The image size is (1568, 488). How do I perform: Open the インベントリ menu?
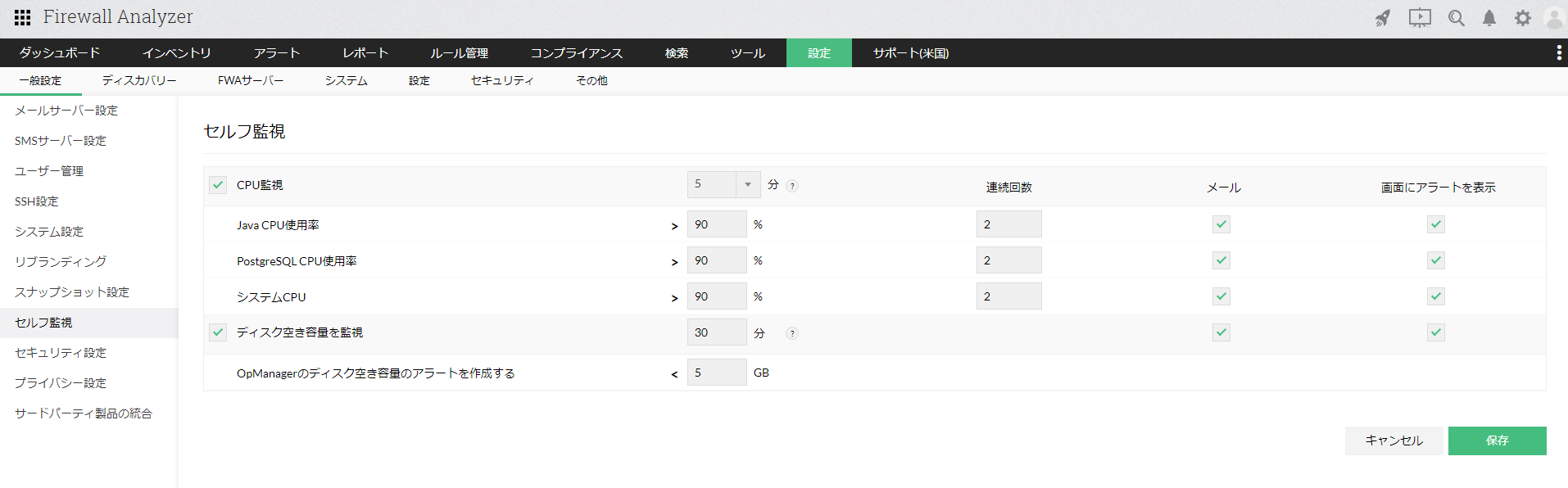pyautogui.click(x=176, y=53)
